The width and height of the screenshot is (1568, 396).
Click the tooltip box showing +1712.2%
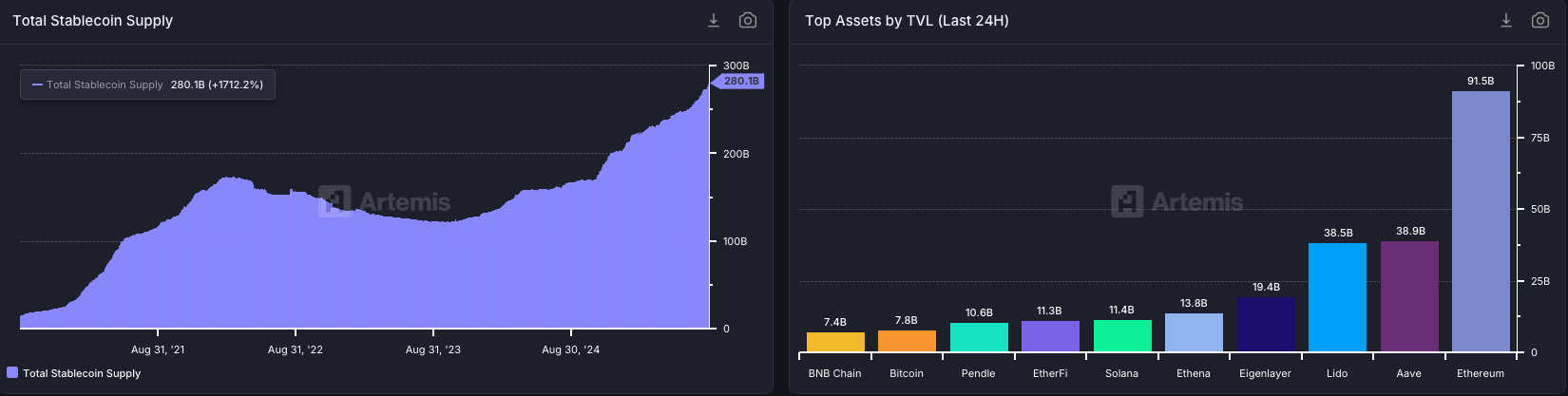(147, 85)
